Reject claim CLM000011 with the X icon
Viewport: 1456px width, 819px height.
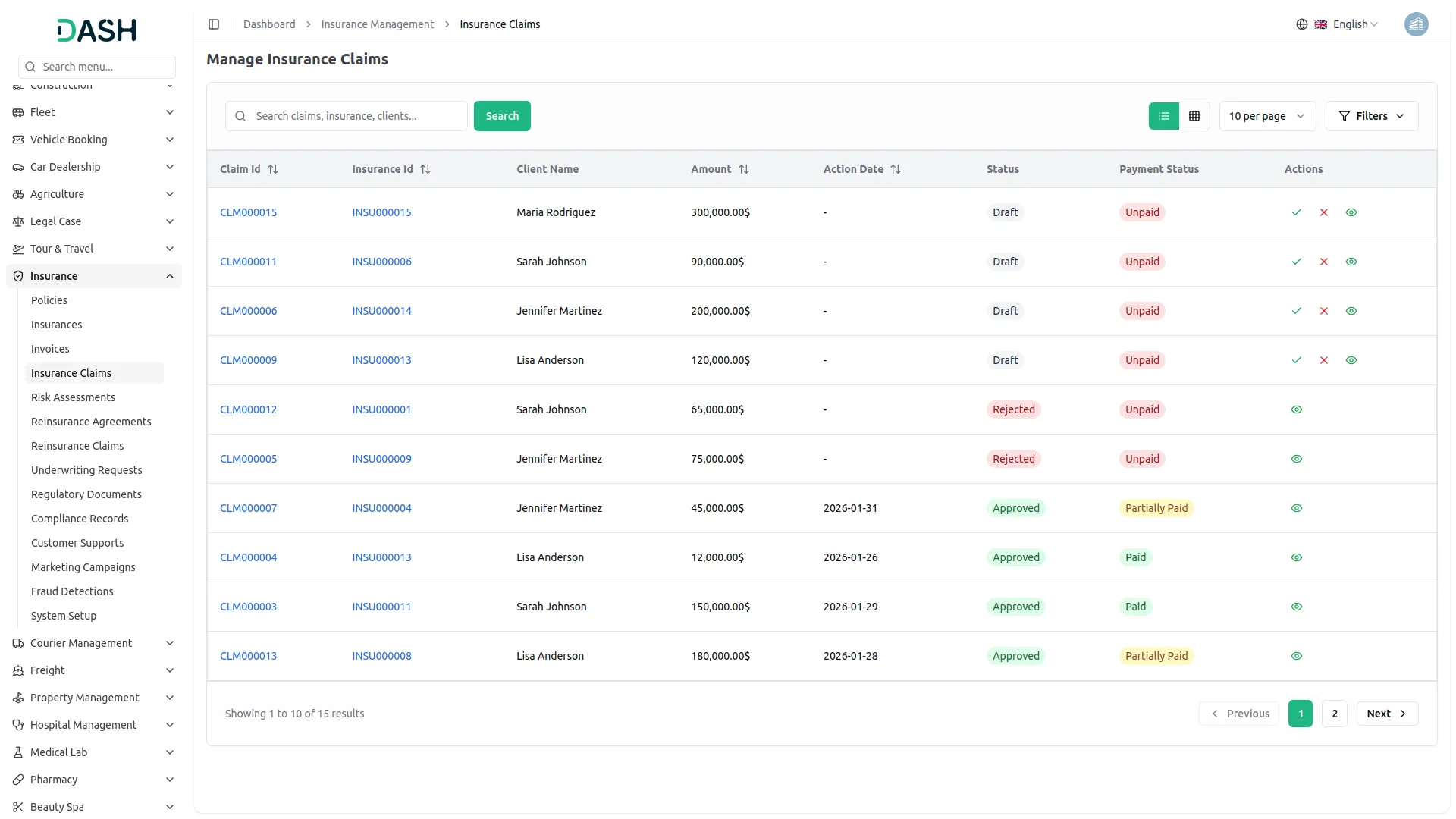tap(1324, 261)
